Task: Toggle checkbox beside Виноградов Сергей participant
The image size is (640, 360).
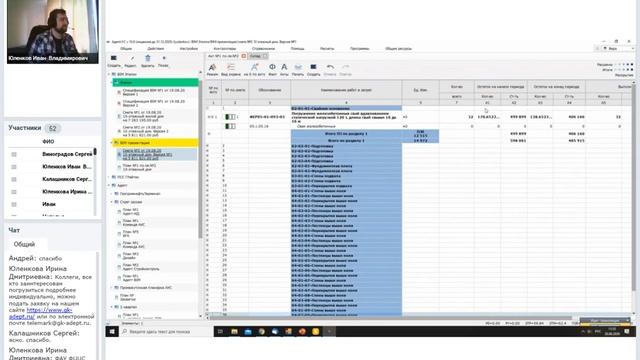Action: (x=14, y=154)
